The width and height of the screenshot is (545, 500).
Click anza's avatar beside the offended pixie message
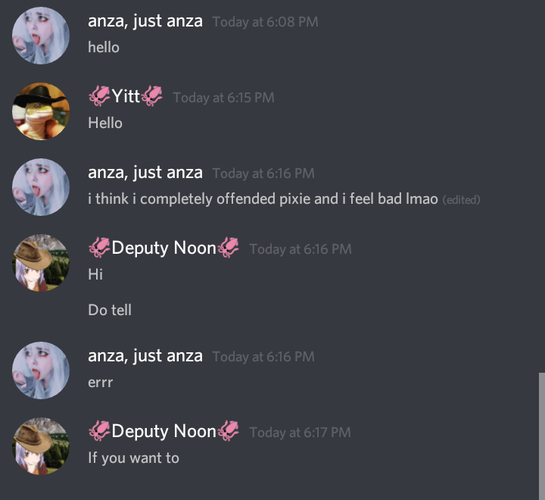coord(41,187)
